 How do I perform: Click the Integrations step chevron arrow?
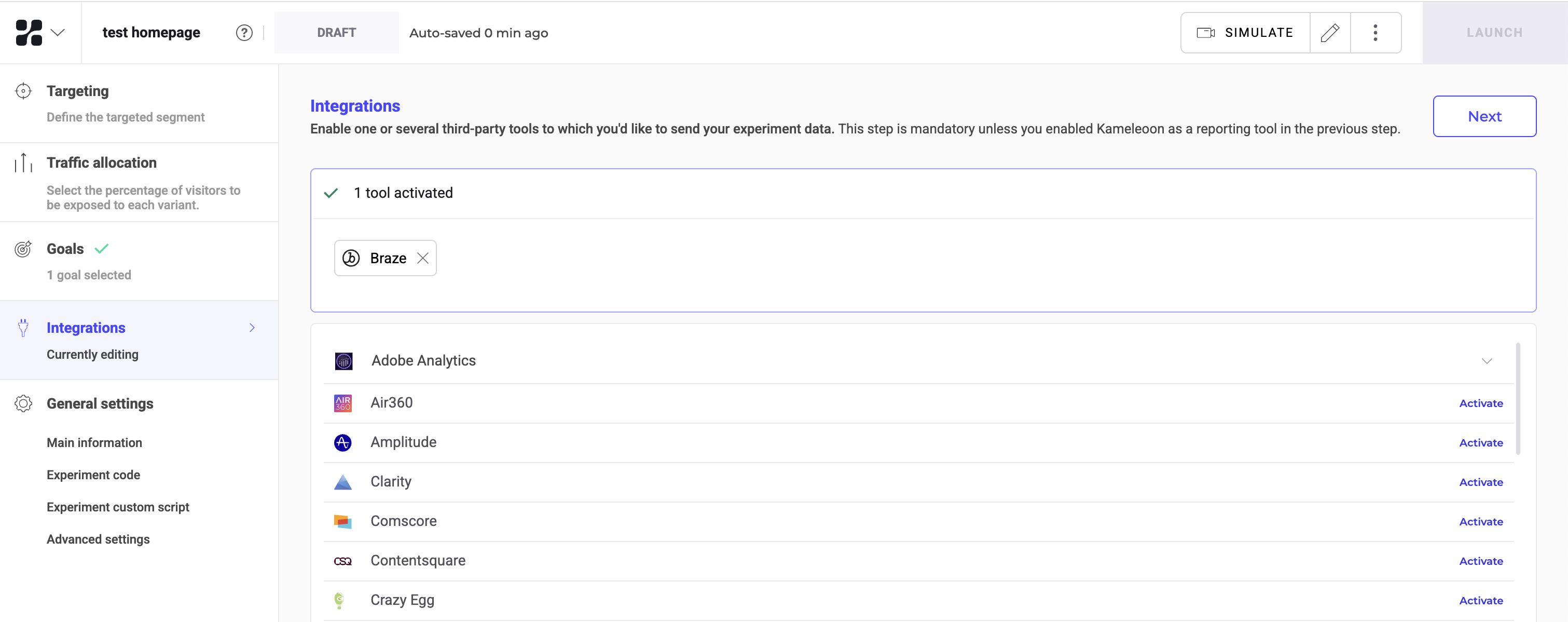[252, 328]
